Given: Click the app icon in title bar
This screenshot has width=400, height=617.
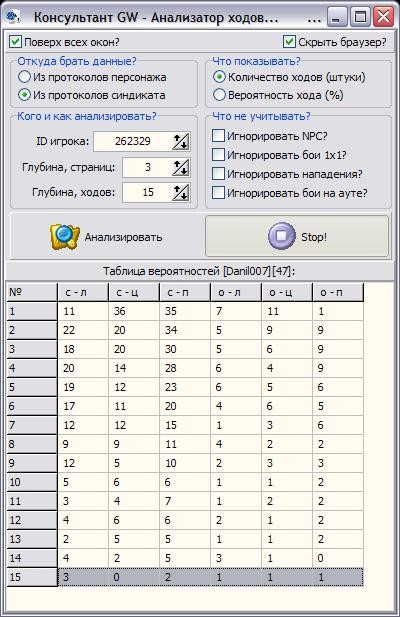Looking at the screenshot, I should click(x=13, y=17).
